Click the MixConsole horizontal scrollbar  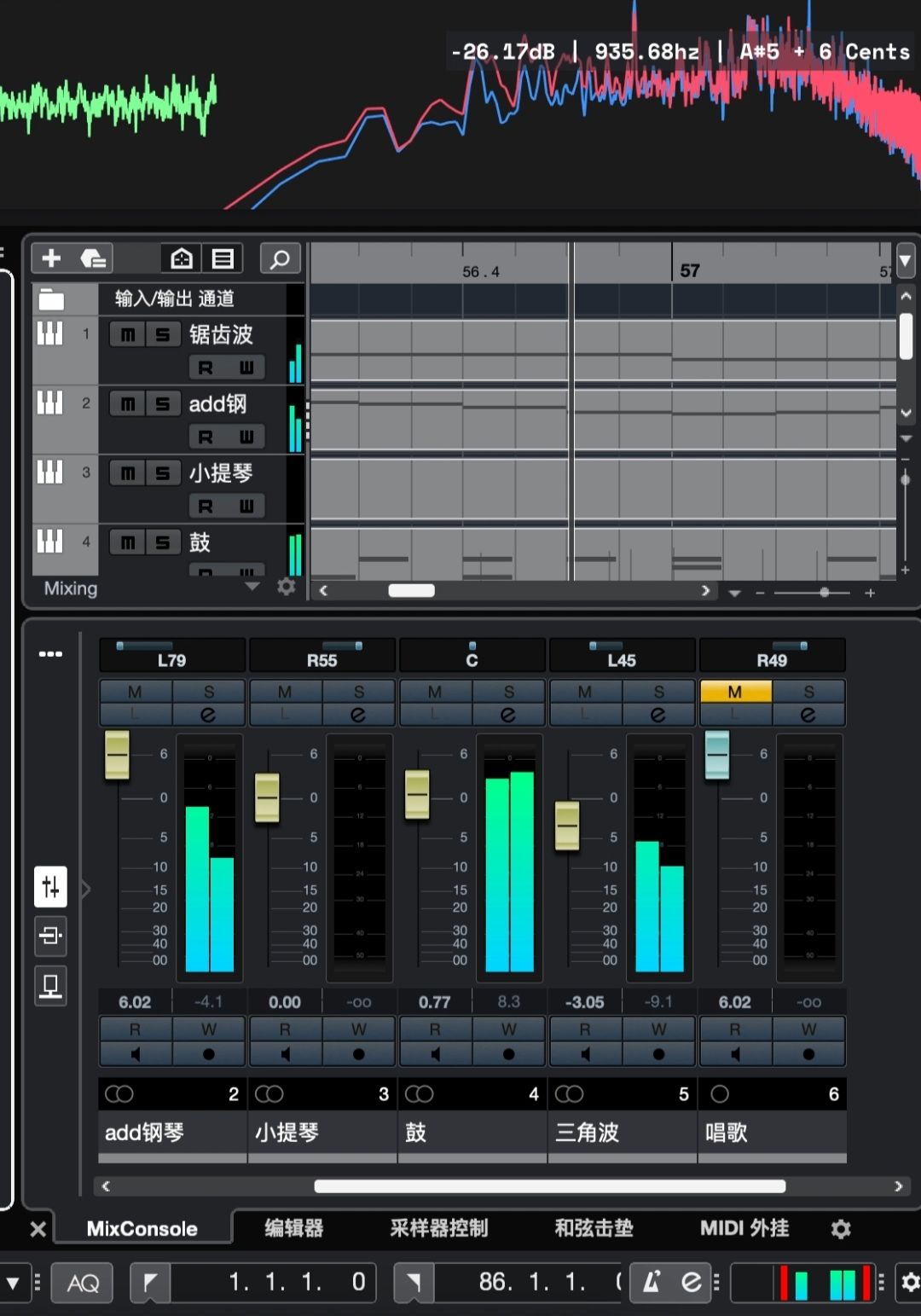click(x=549, y=1186)
